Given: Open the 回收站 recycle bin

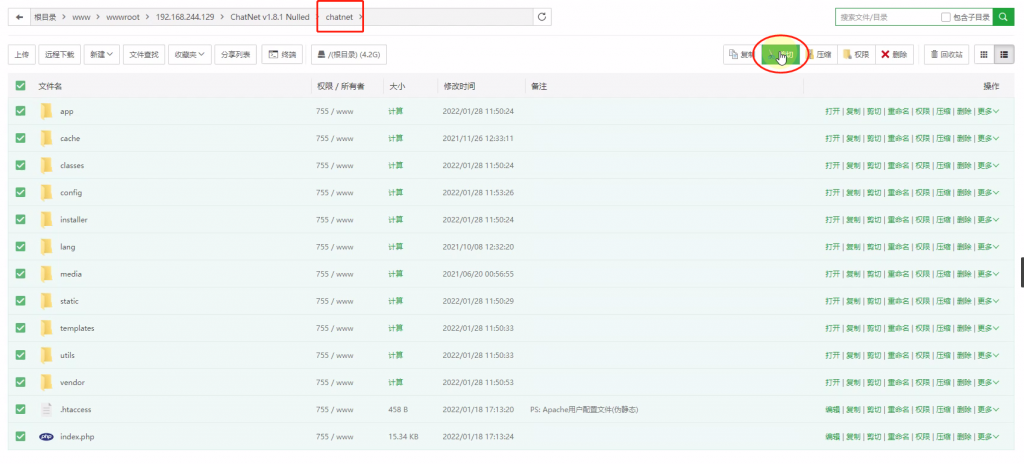Looking at the screenshot, I should [x=946, y=55].
